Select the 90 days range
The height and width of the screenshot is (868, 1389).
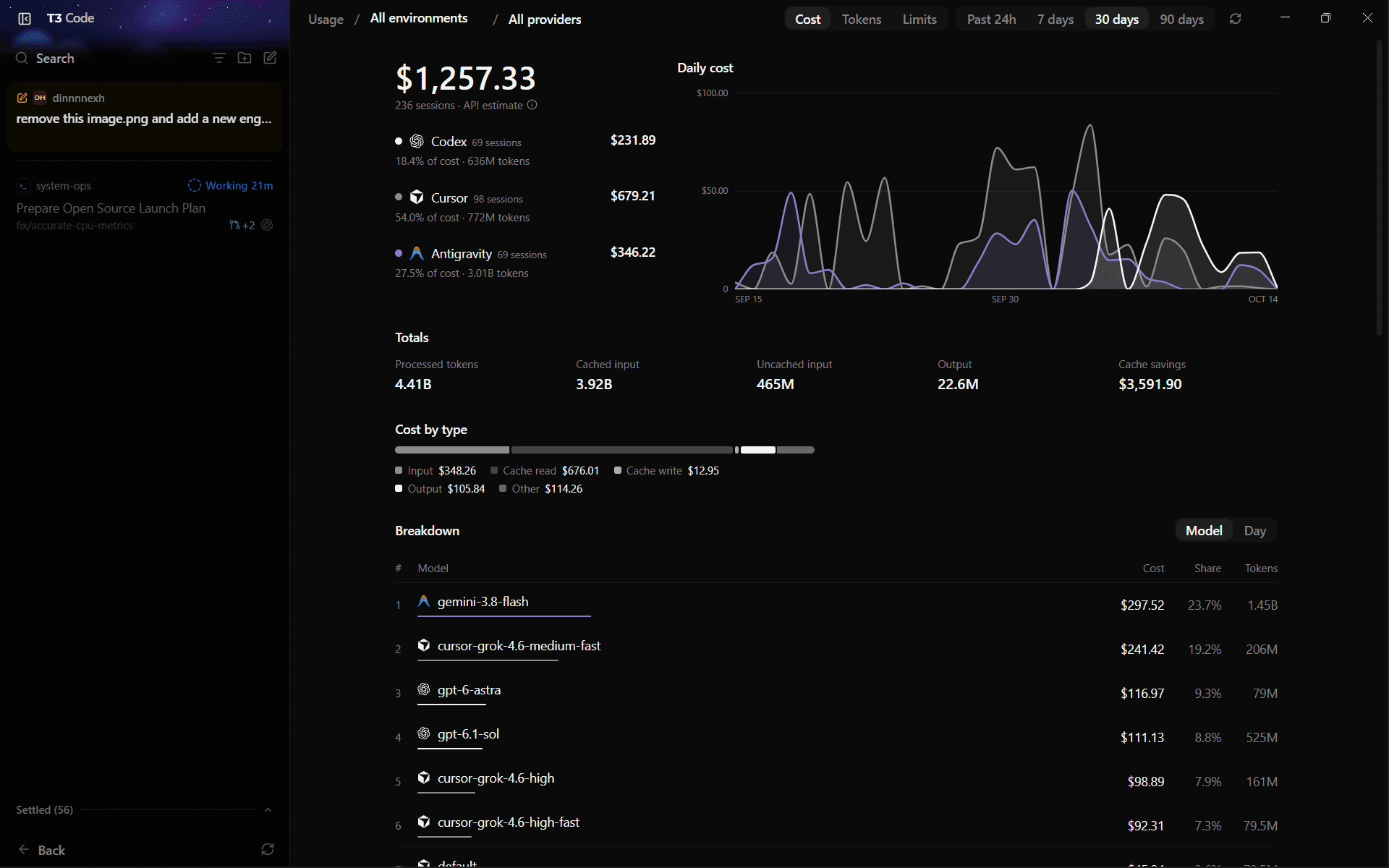1181,19
